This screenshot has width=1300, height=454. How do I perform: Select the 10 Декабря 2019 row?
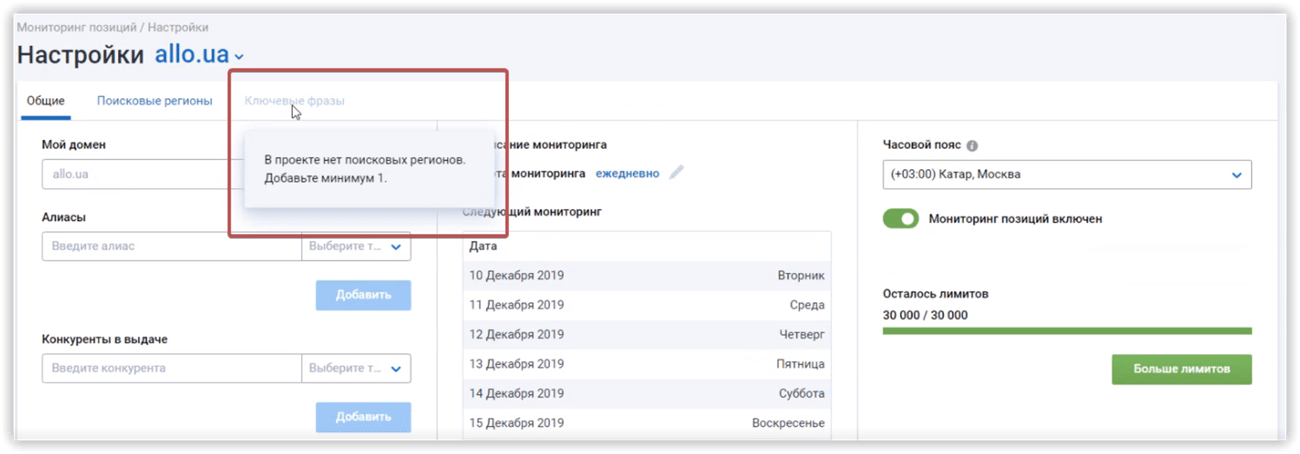pos(647,275)
